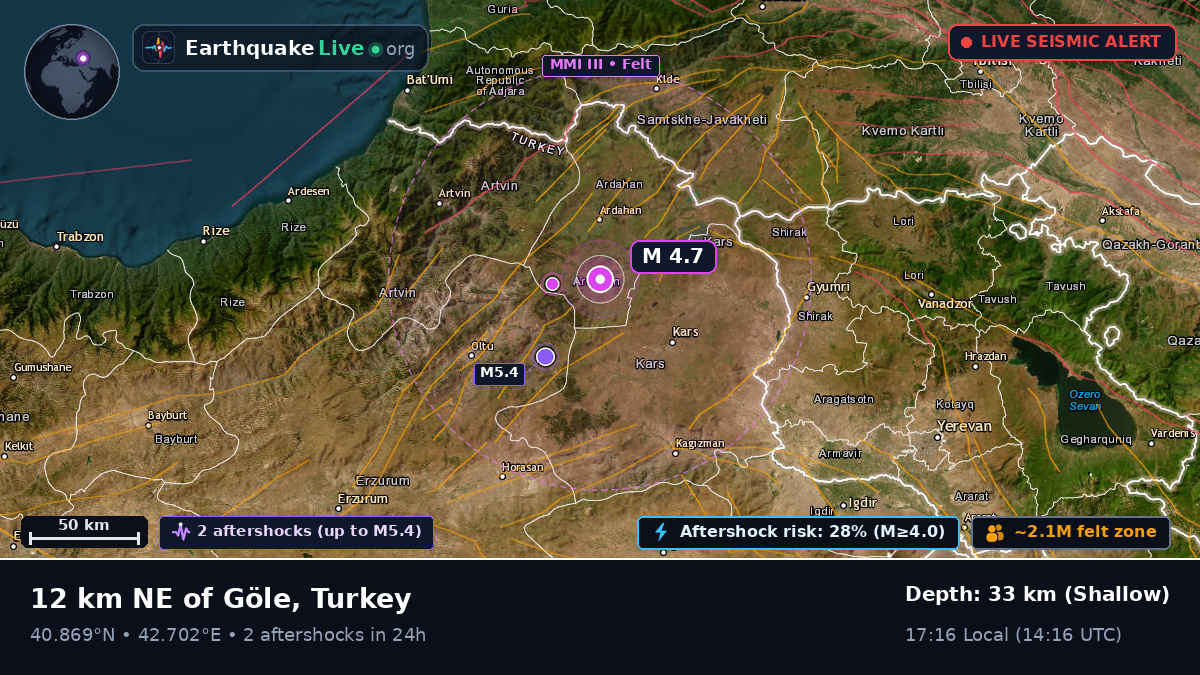Select the purple M5.4 aftershock marker
The image size is (1200, 675).
coord(545,356)
